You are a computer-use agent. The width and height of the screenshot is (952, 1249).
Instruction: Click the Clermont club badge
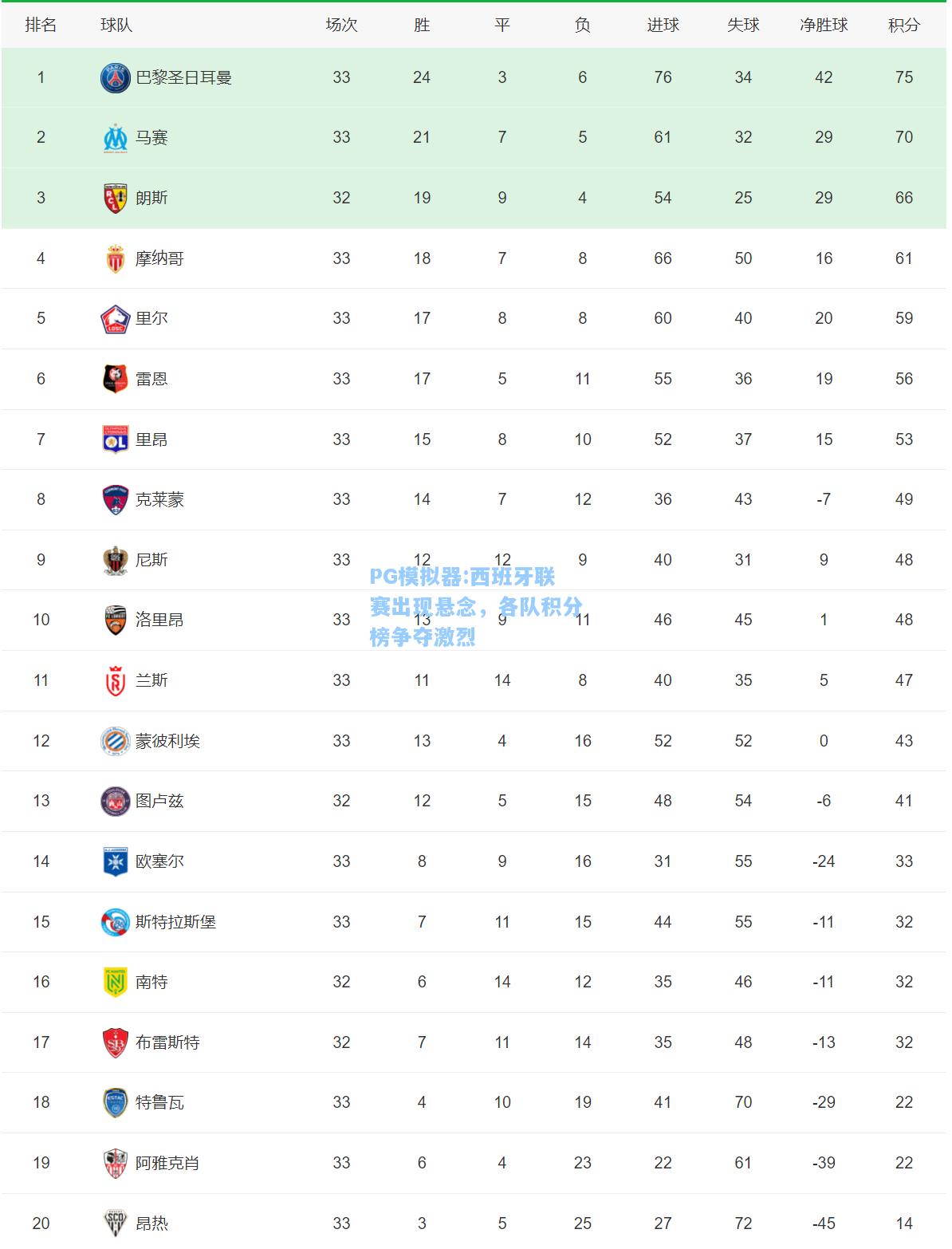116,500
